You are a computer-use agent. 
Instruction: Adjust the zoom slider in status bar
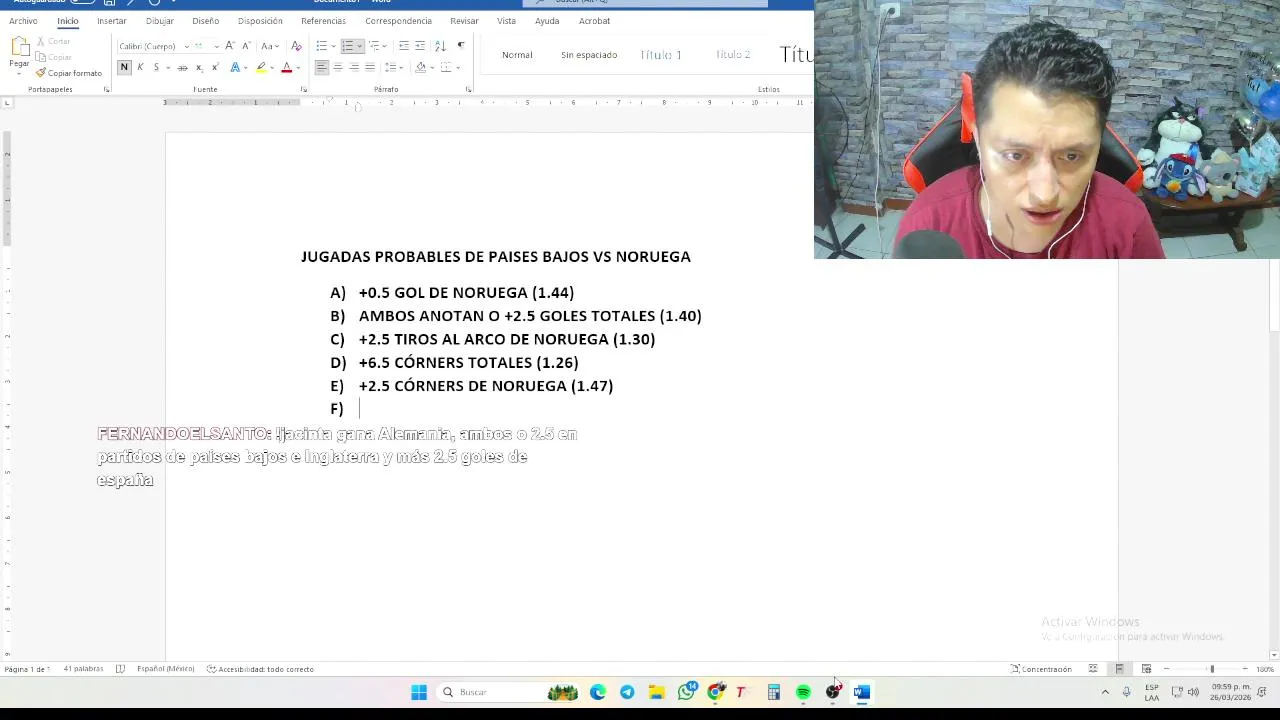coord(1211,669)
